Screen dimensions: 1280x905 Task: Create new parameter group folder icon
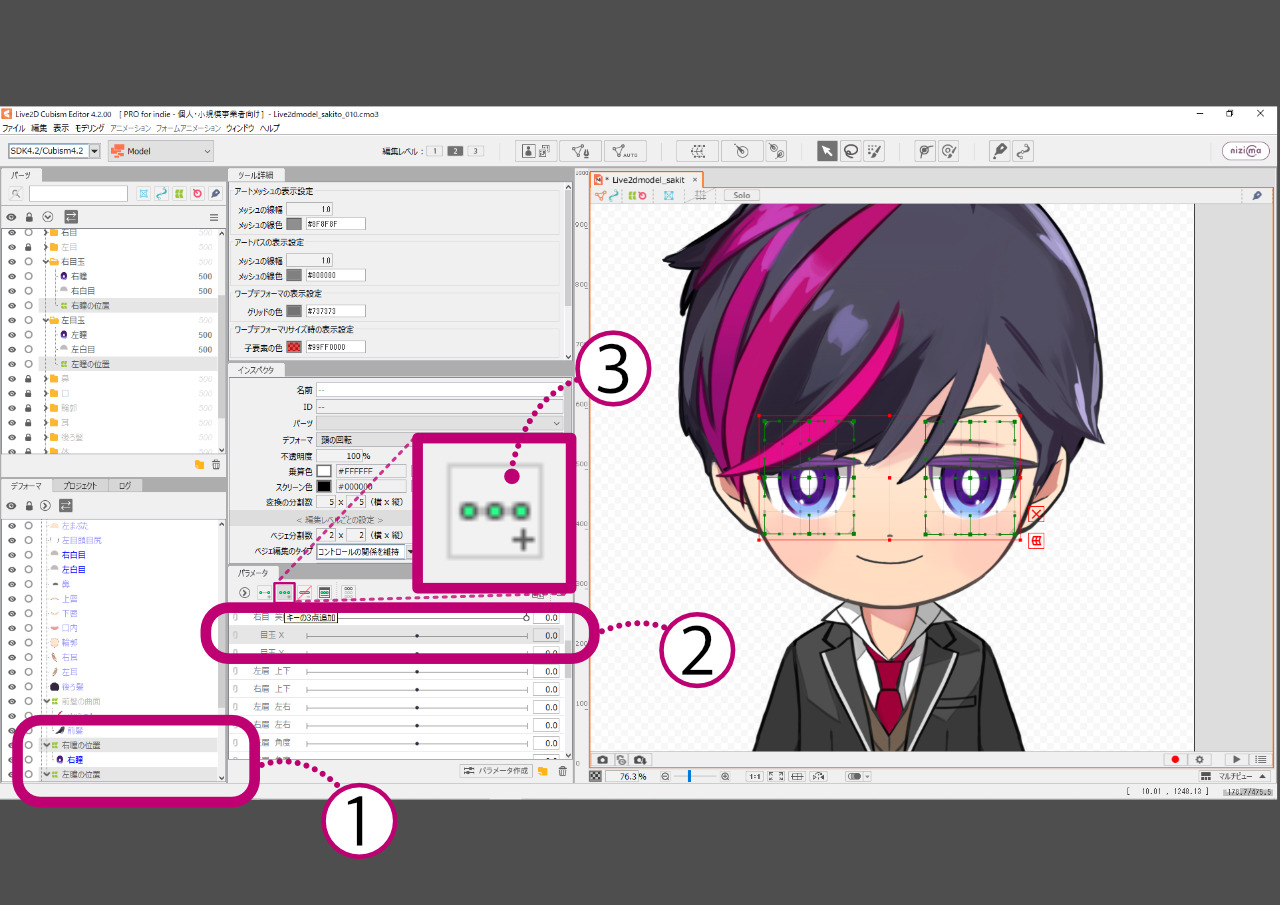coord(543,771)
